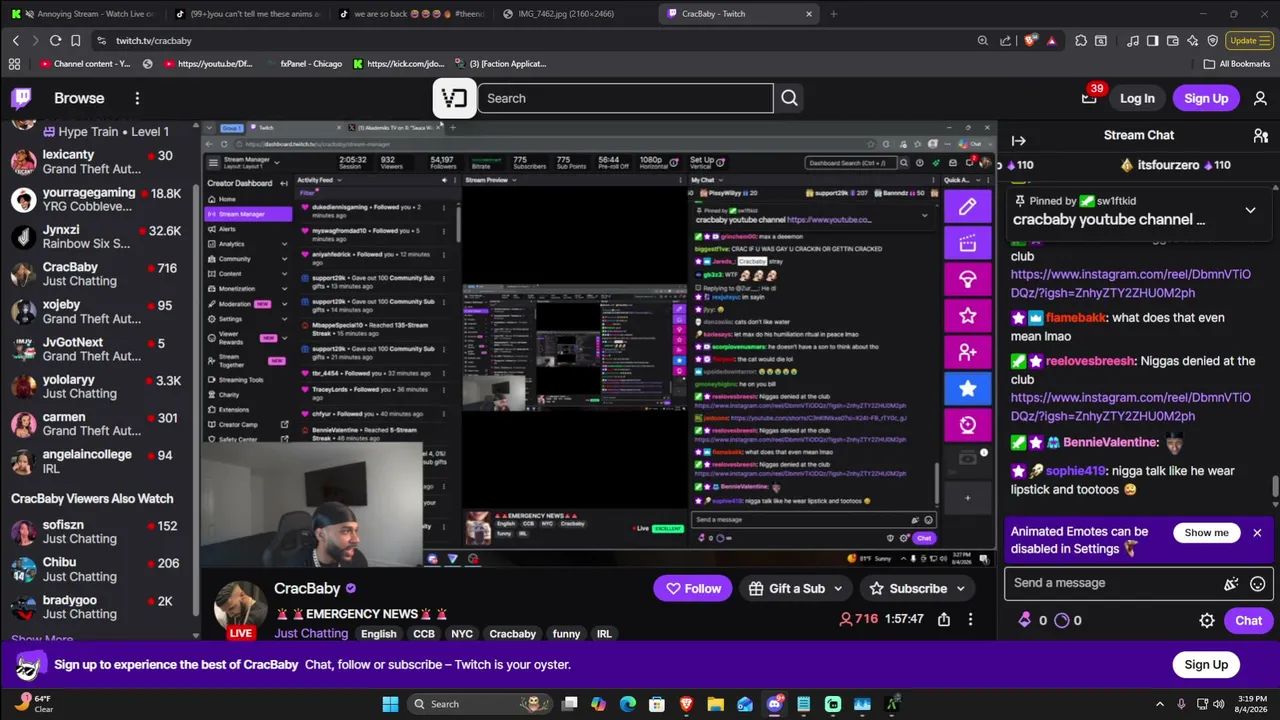Image resolution: width=1280 pixels, height=720 pixels.
Task: Click the search magnifier button on Twitch
Action: coord(790,98)
